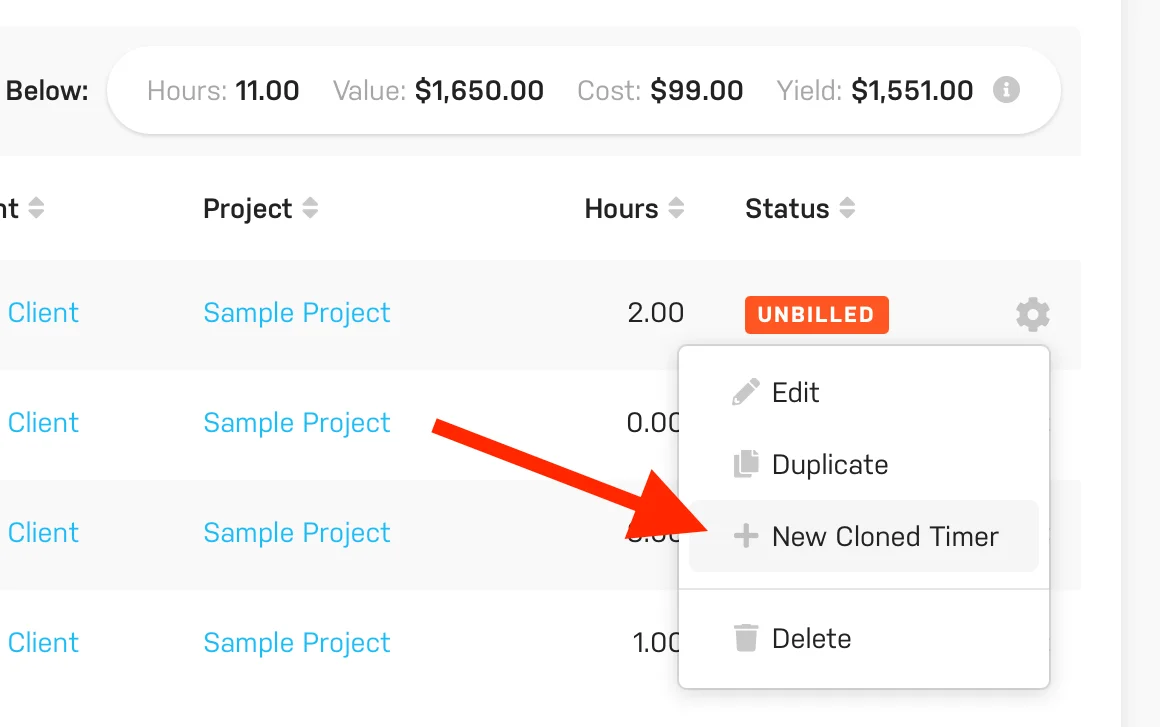Click the Status column header label

click(787, 209)
